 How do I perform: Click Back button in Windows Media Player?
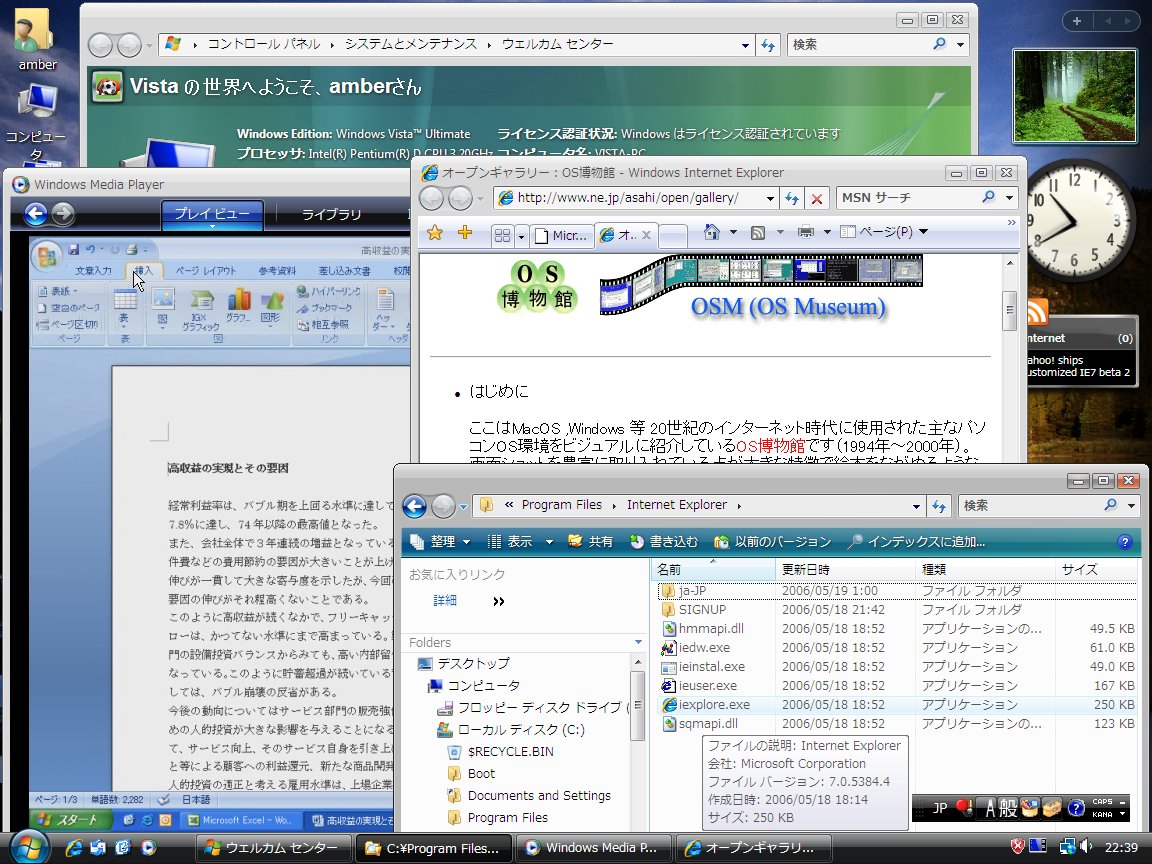(35, 214)
